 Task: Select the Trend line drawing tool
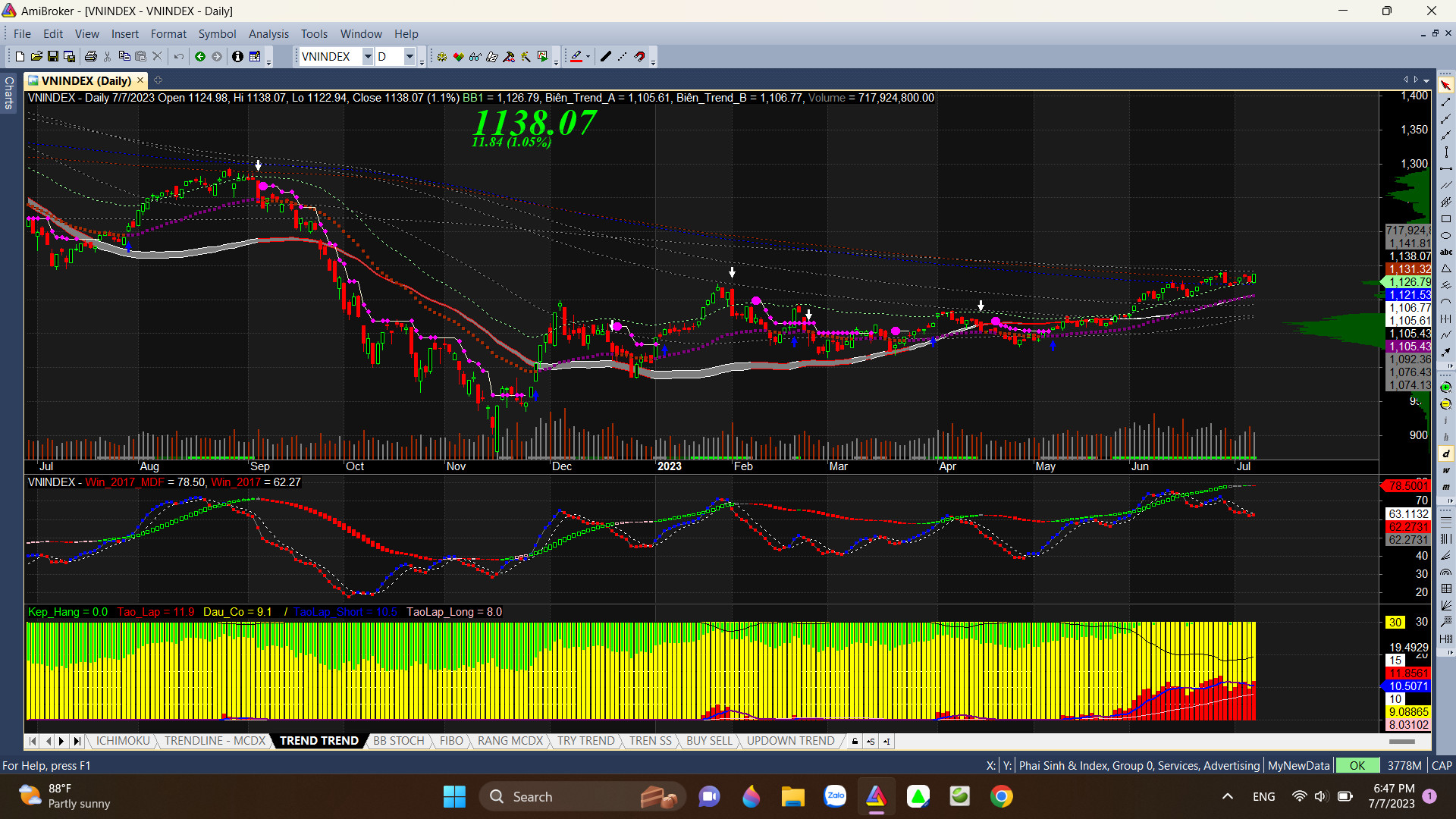click(1446, 102)
